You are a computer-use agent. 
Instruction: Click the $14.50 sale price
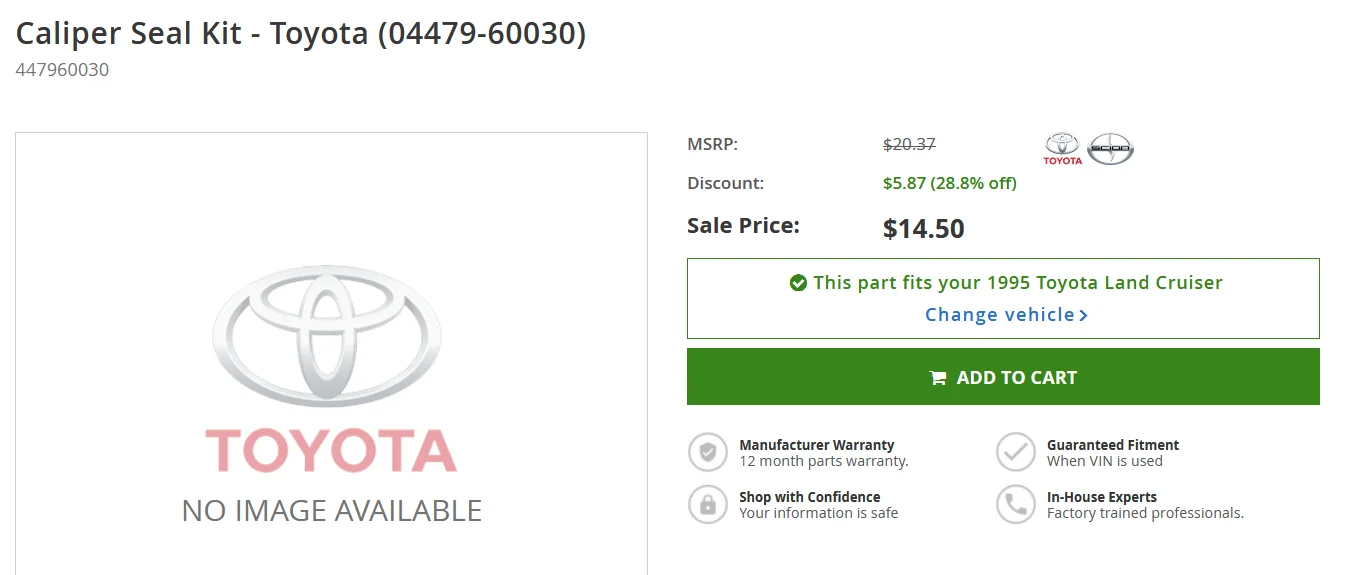pos(924,229)
